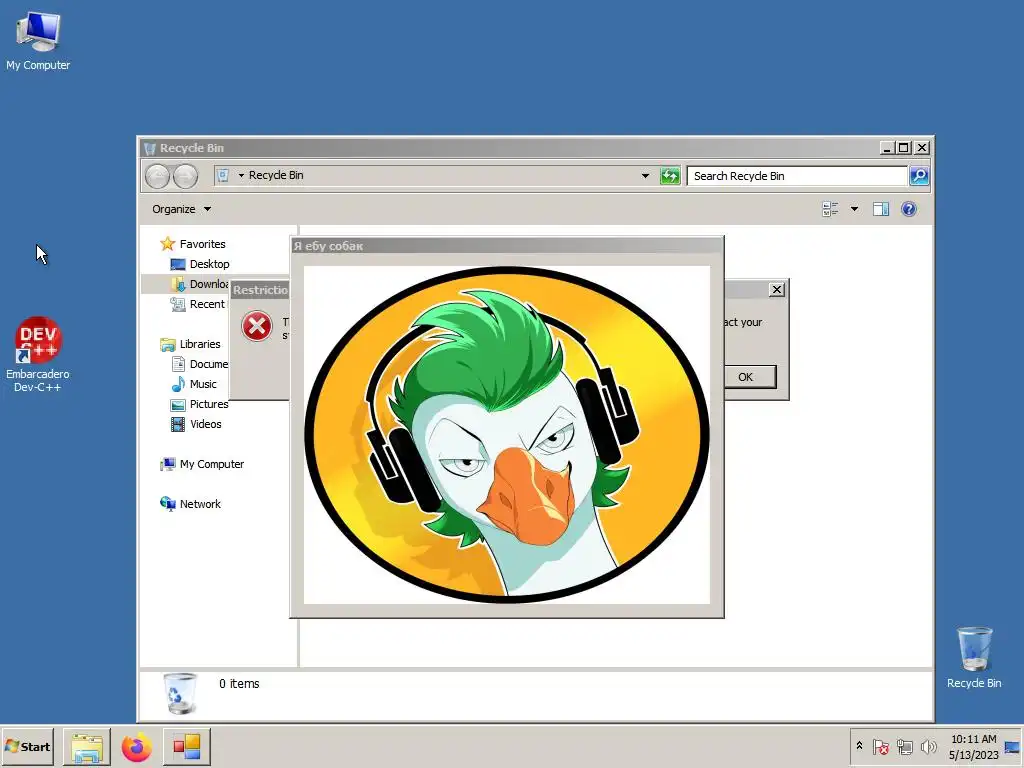This screenshot has height=768, width=1024.
Task: Refresh the Recycle Bin view
Action: 670,176
